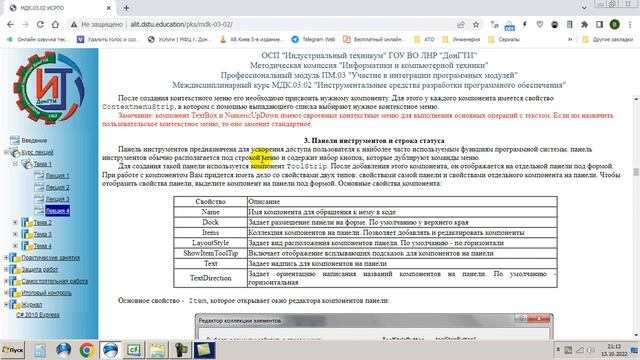
Task: Expand the Практические занятия node
Action: (6, 258)
